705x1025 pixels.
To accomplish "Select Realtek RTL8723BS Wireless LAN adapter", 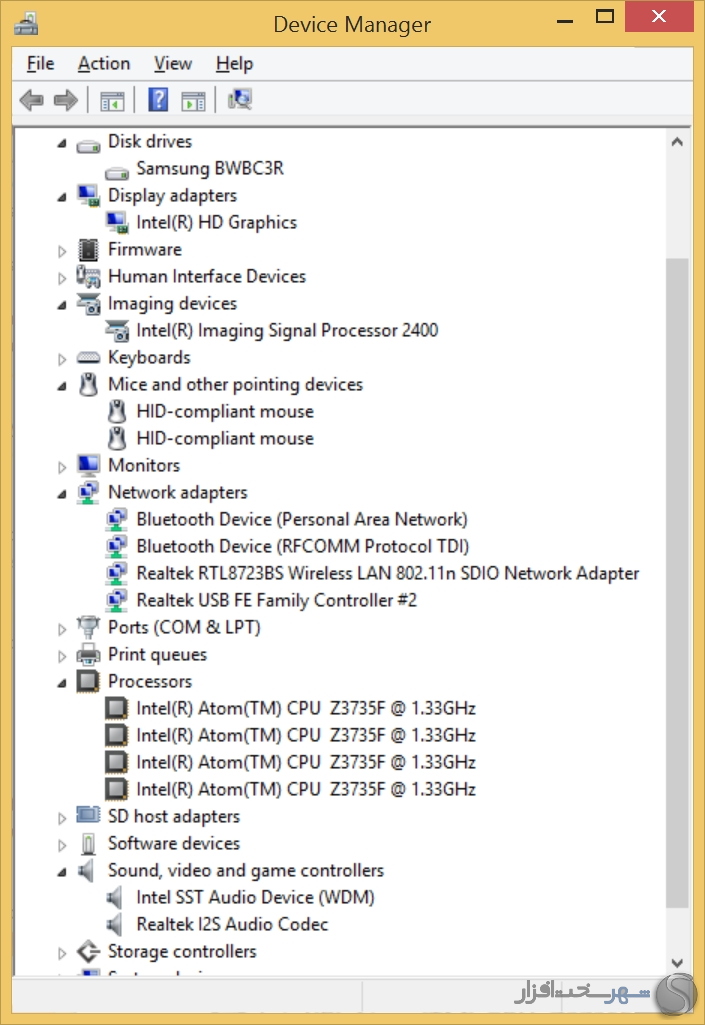I will coord(388,573).
